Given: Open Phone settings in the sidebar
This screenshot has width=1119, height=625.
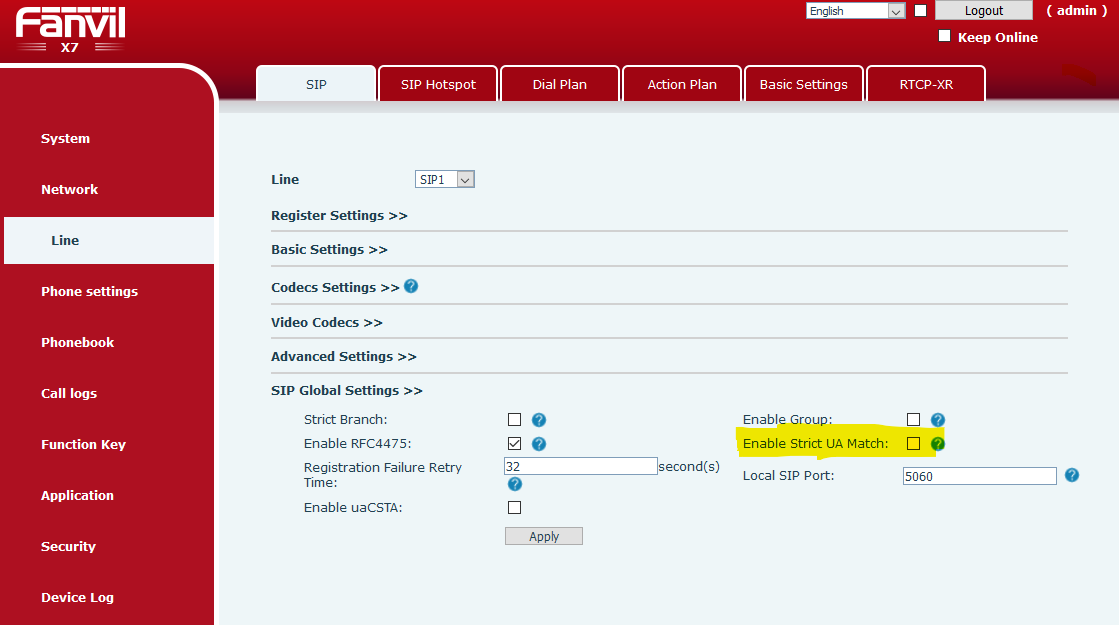Looking at the screenshot, I should click(x=90, y=292).
